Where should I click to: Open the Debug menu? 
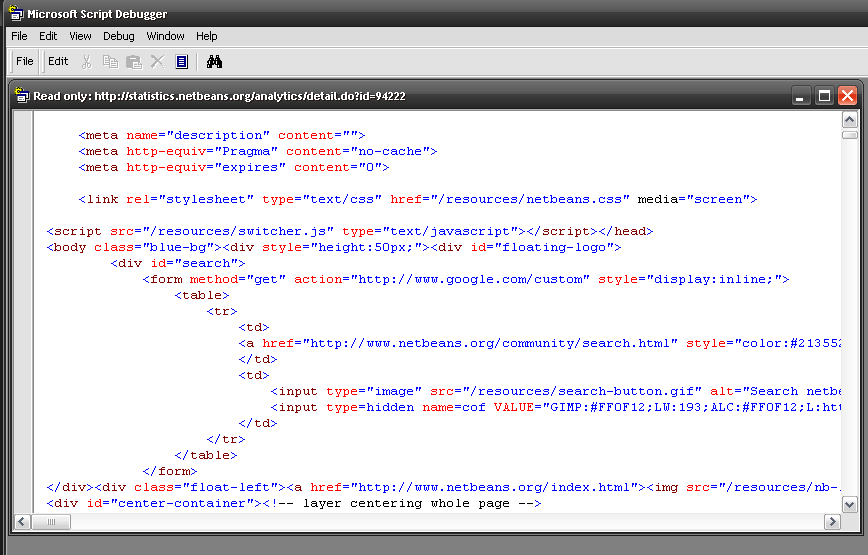click(x=118, y=36)
